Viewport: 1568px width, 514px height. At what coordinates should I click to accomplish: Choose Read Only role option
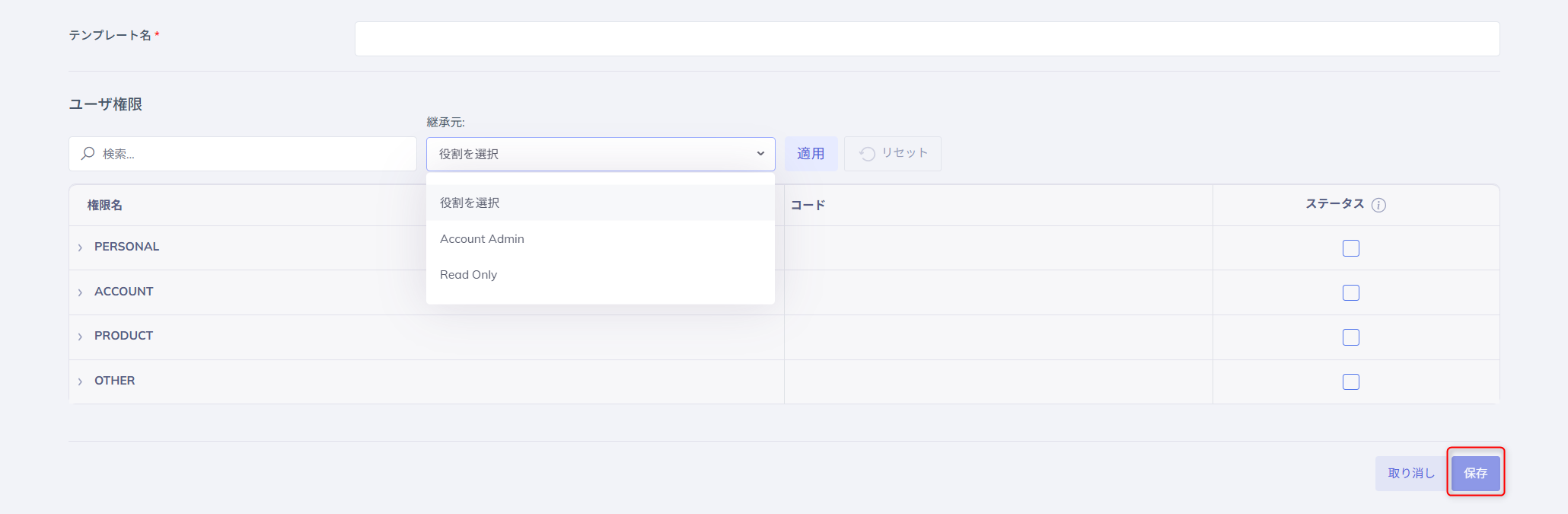coord(468,275)
